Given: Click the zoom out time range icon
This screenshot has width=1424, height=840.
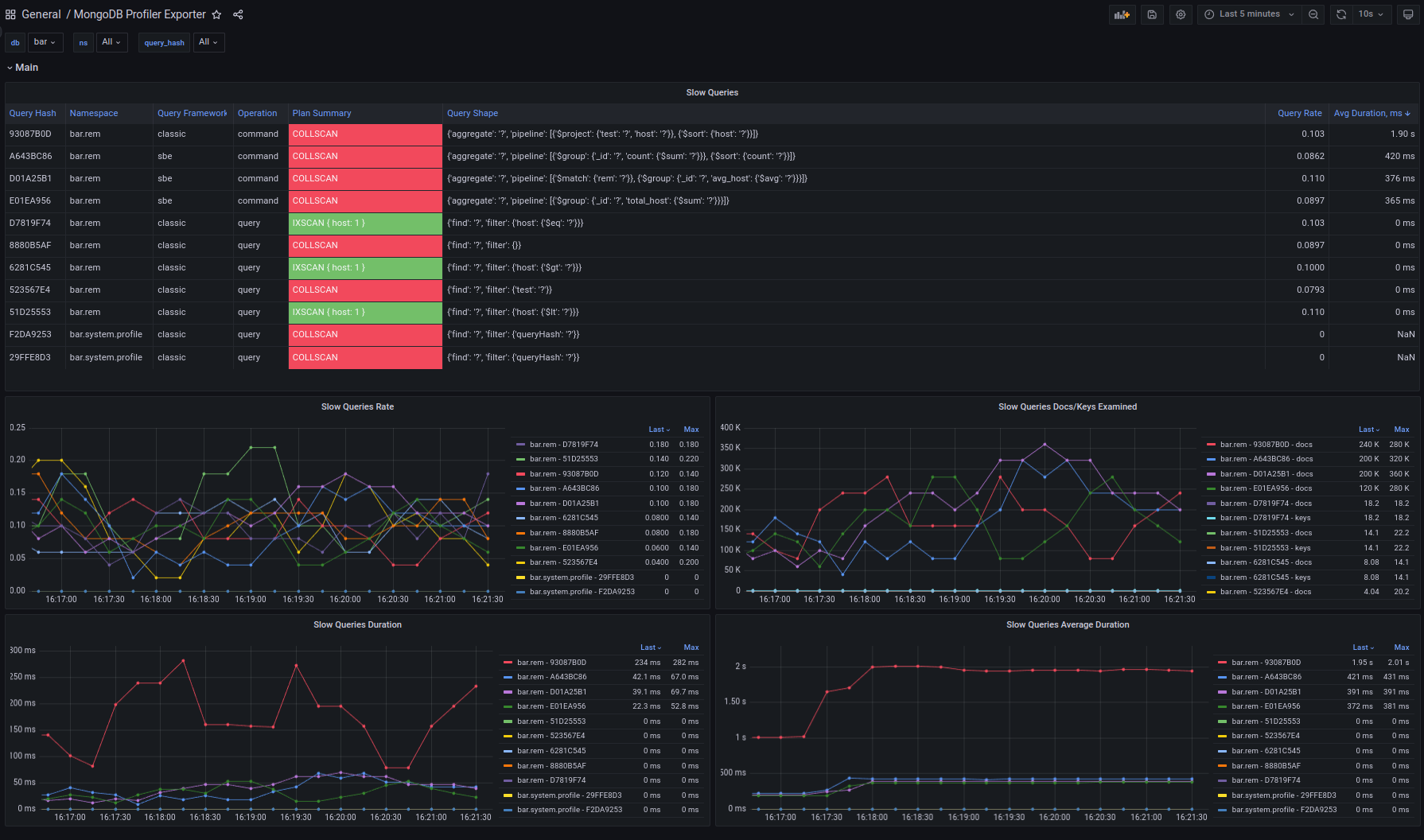Looking at the screenshot, I should 1313,14.
